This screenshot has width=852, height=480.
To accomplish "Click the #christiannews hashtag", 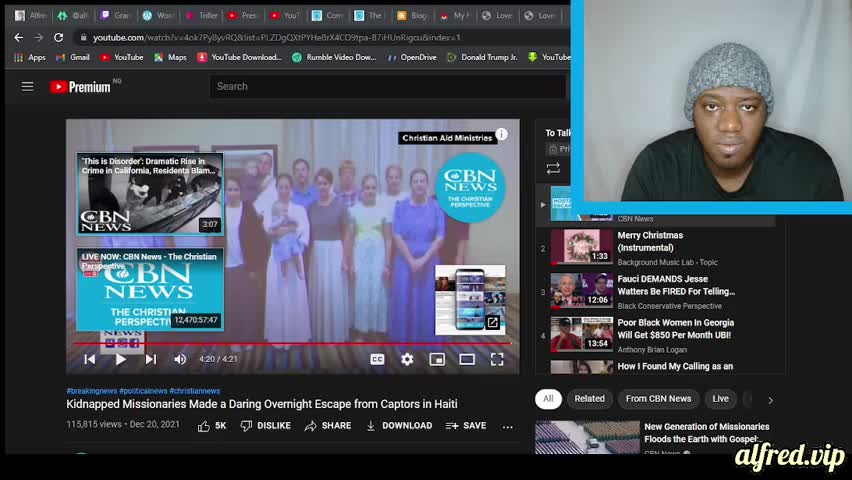I will click(195, 391).
